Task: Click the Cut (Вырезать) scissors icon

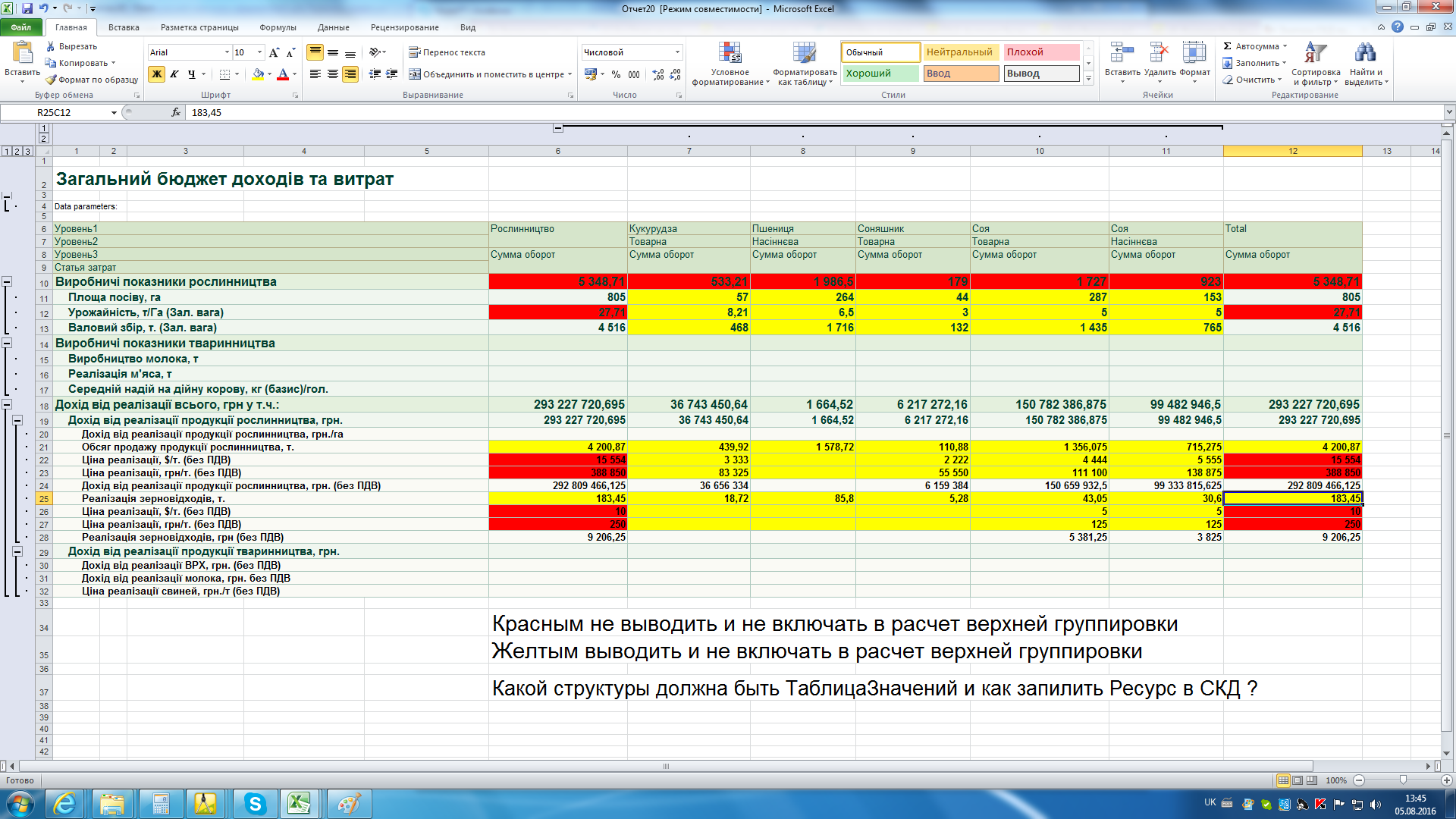Action: pyautogui.click(x=51, y=46)
